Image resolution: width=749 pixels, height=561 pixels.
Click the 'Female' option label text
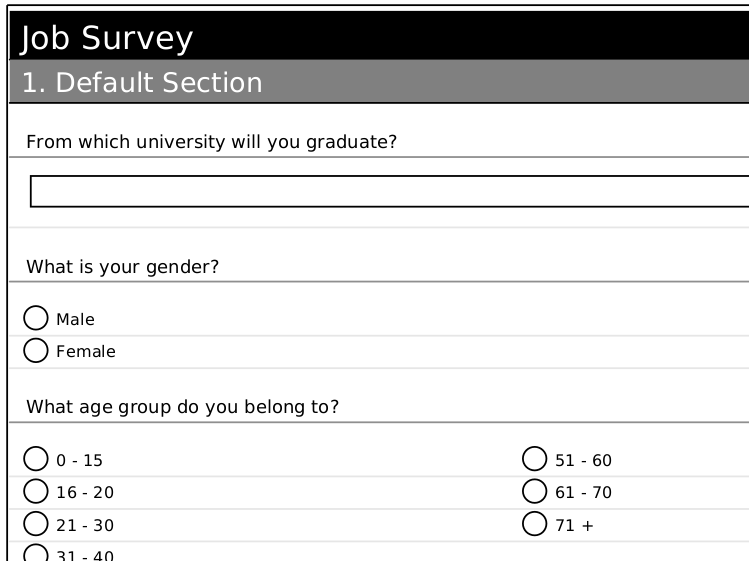click(x=86, y=352)
